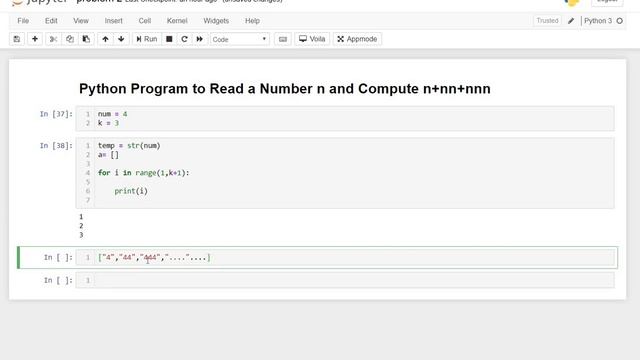The width and height of the screenshot is (640, 360).
Task: Click the 'k = 3' line
Action: click(108, 123)
